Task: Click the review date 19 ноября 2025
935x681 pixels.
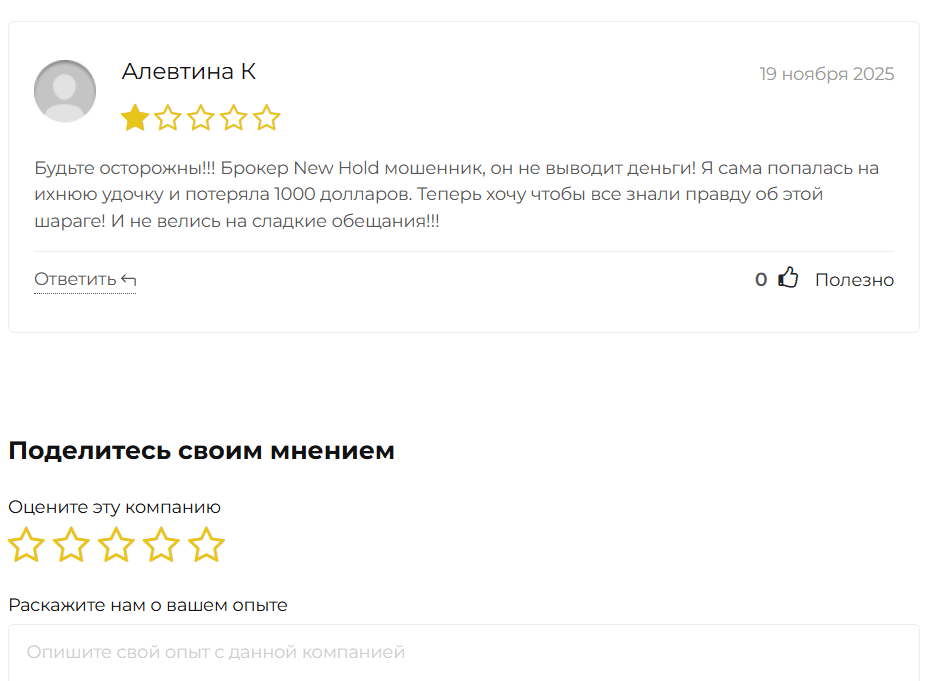Action: [826, 74]
